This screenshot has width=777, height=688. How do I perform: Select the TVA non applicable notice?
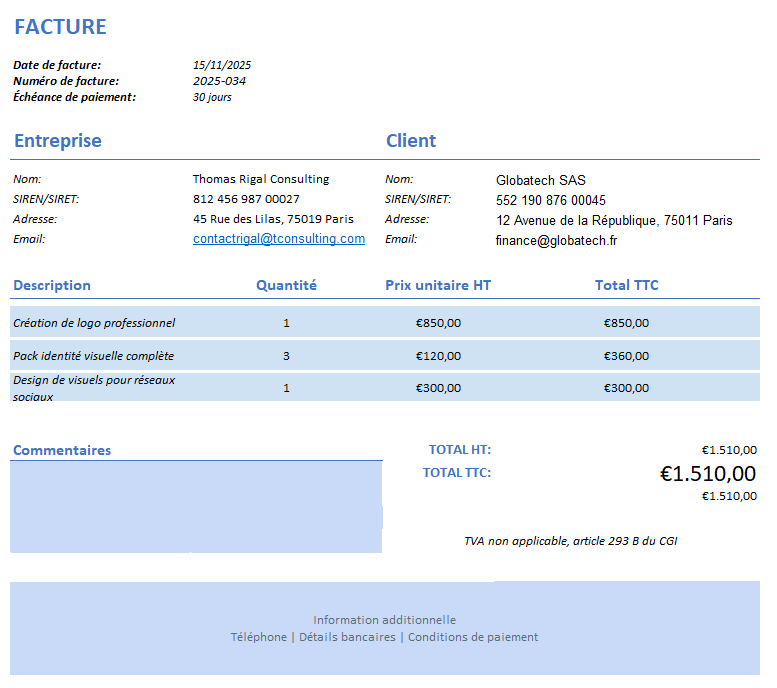[x=571, y=541]
